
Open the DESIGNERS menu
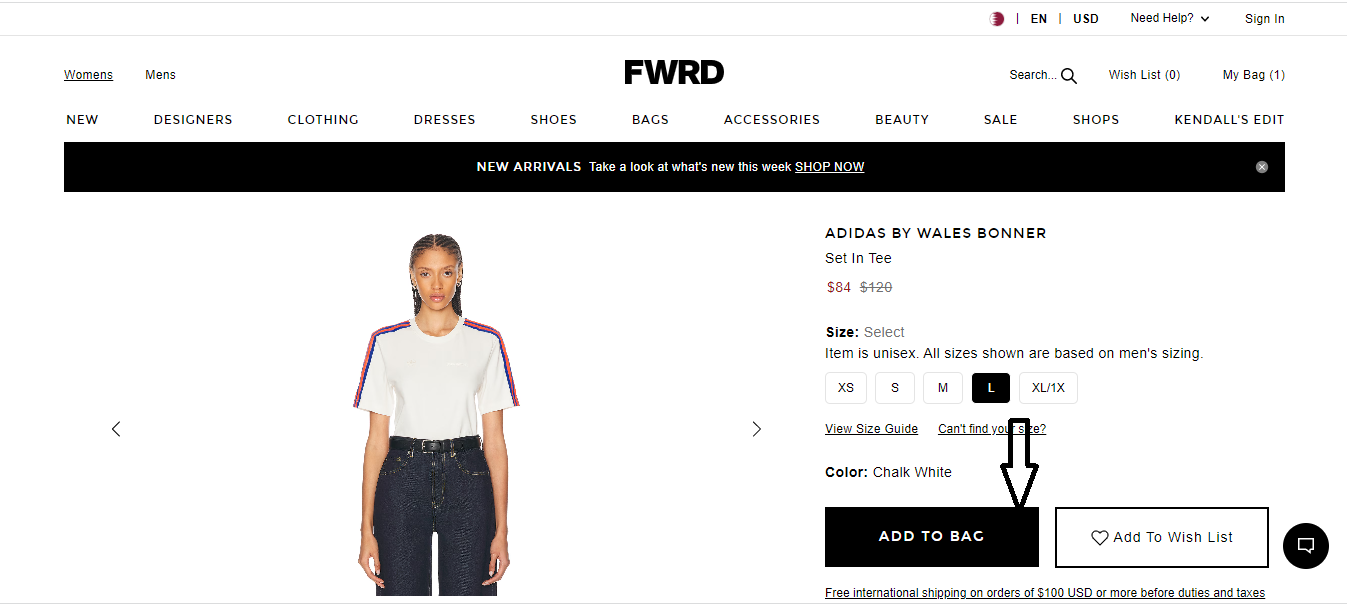tap(193, 119)
